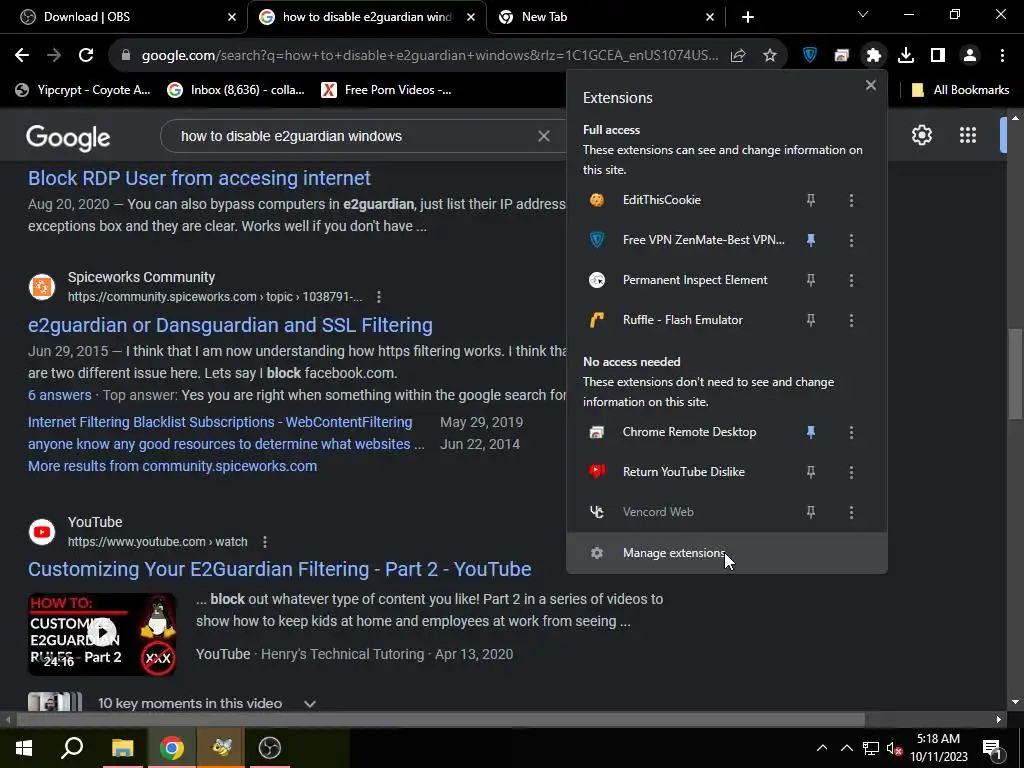The width and height of the screenshot is (1024, 768).
Task: Open more options for EditThisCookie
Action: pos(851,200)
